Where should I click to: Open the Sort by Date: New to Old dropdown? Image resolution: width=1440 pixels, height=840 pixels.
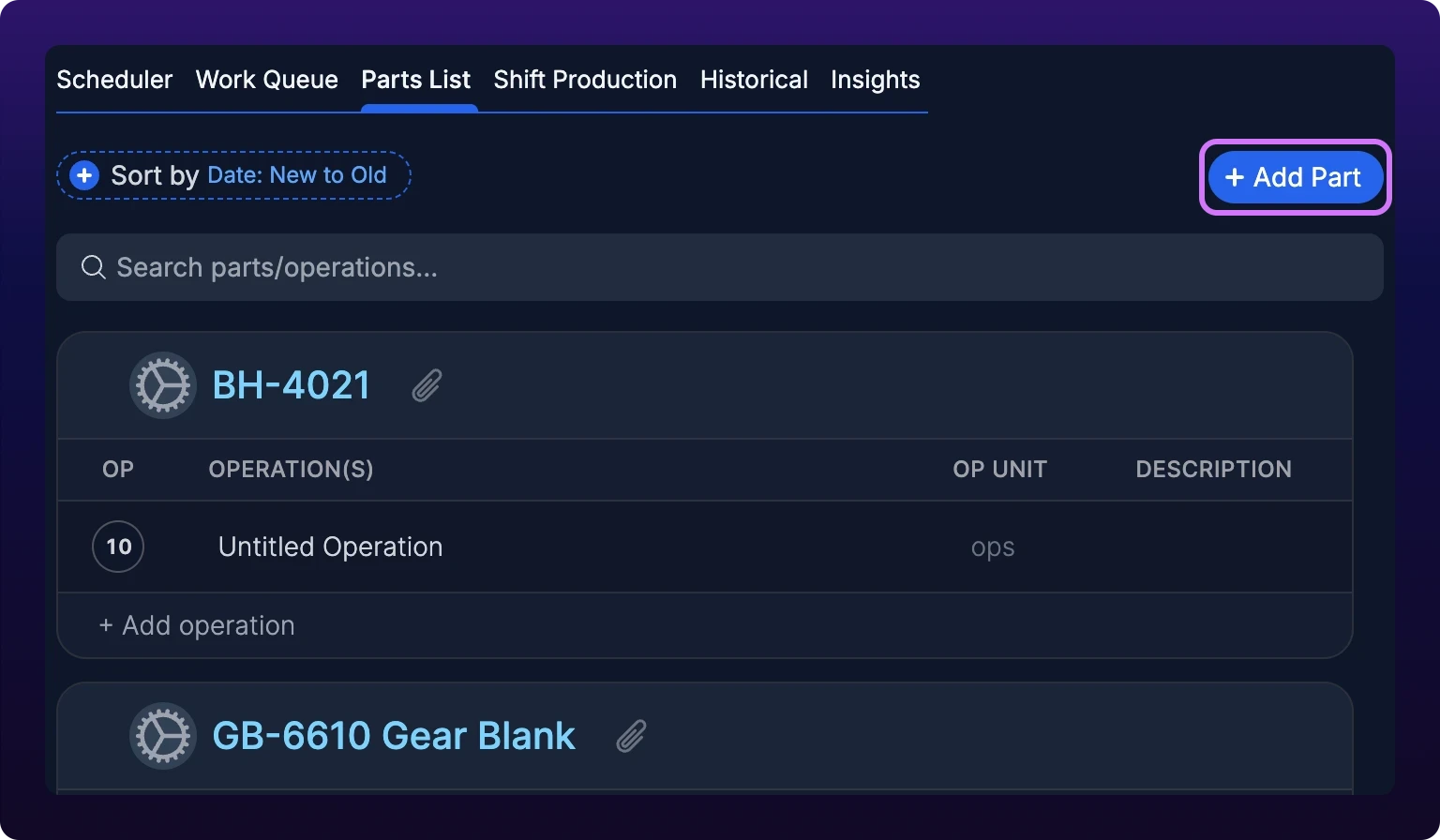(x=233, y=175)
